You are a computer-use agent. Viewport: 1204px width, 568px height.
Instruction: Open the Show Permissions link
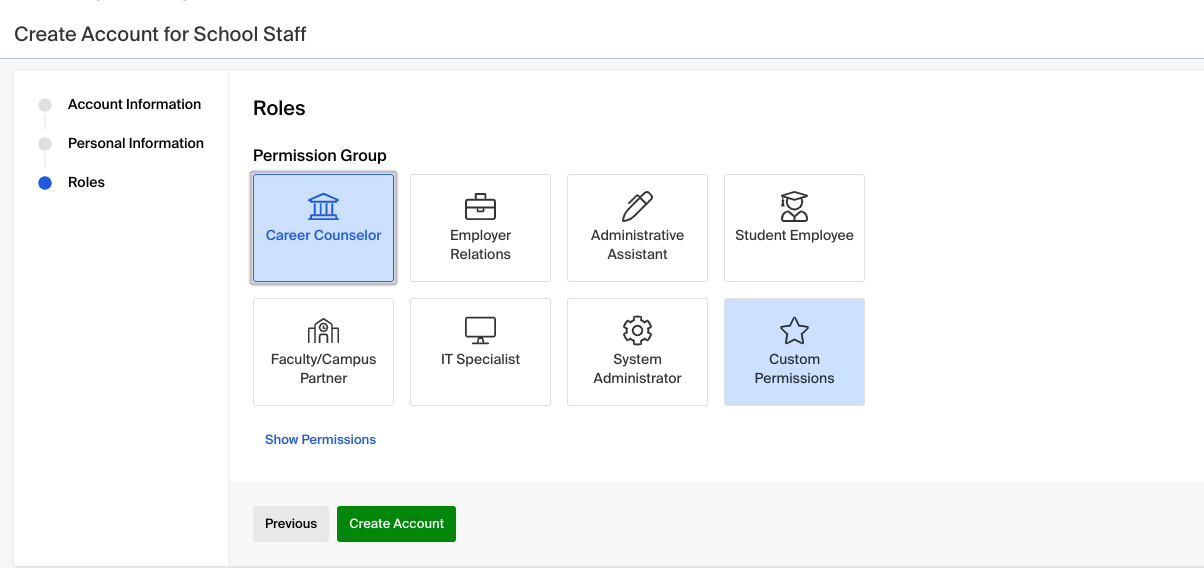[x=320, y=440]
